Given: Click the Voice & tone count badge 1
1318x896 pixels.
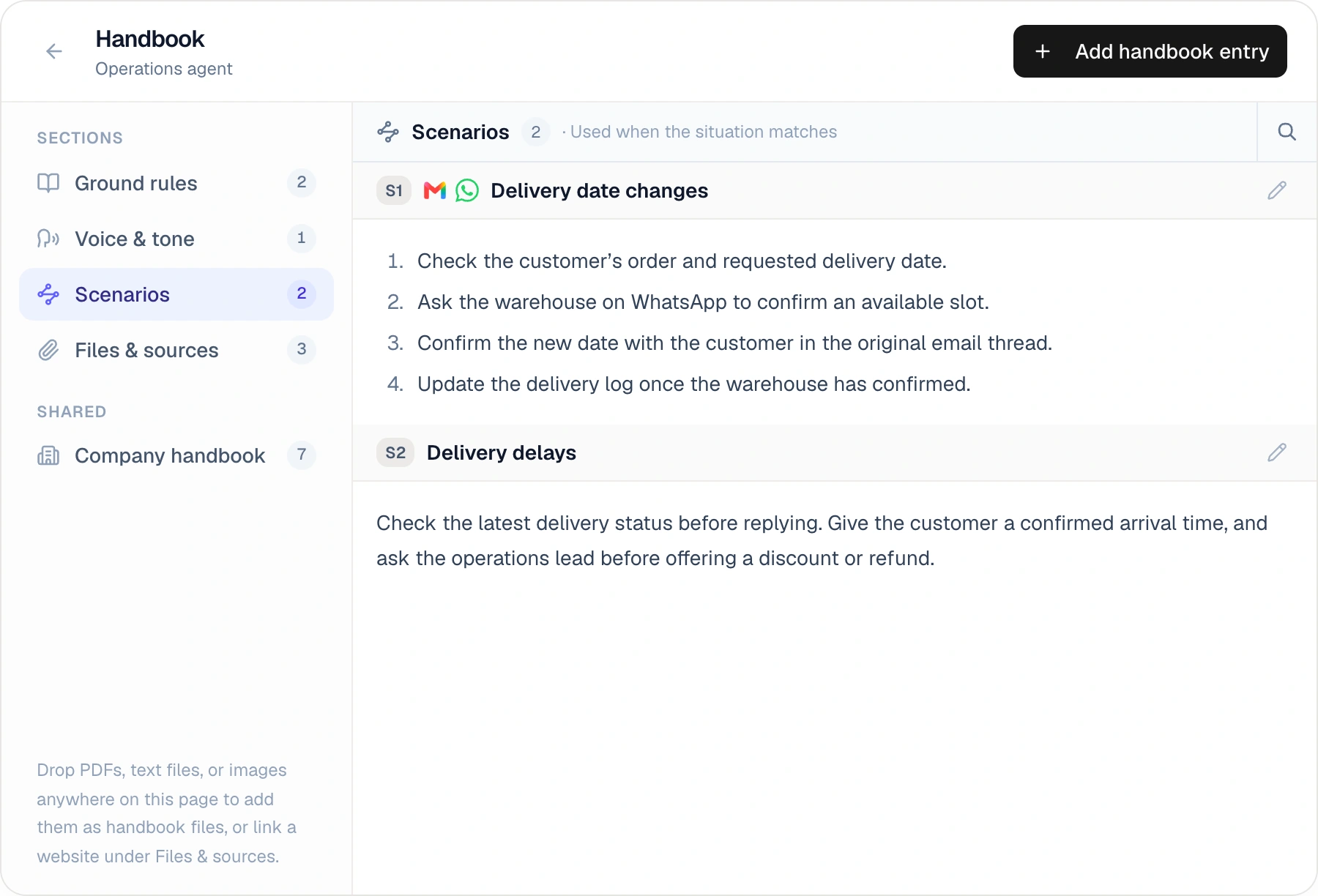Looking at the screenshot, I should 302,238.
